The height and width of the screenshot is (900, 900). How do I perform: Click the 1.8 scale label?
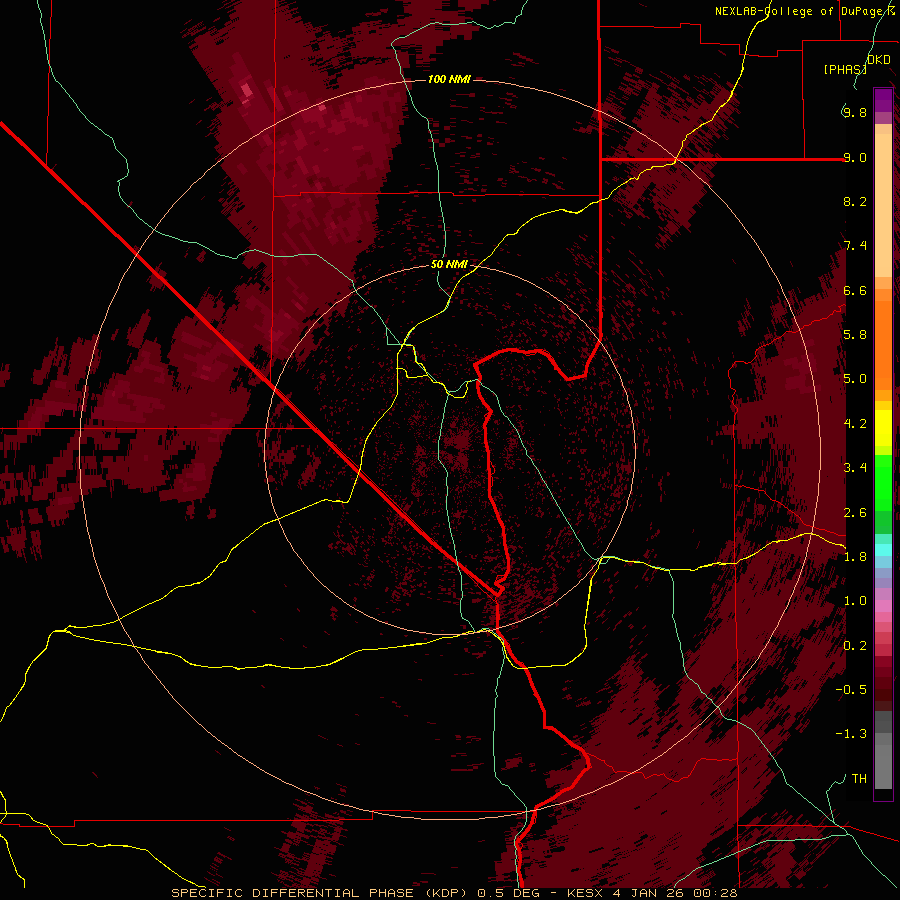[855, 557]
